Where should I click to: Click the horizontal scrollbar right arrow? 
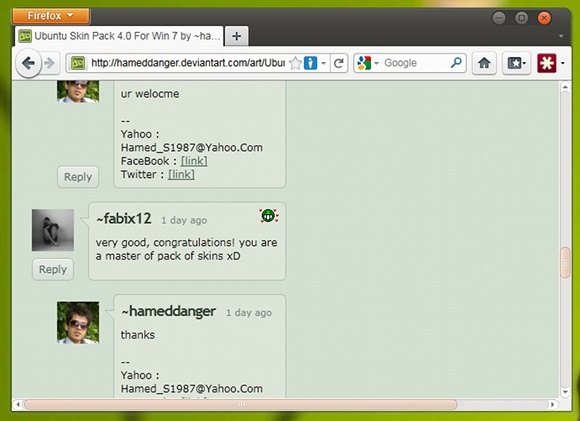click(x=553, y=404)
